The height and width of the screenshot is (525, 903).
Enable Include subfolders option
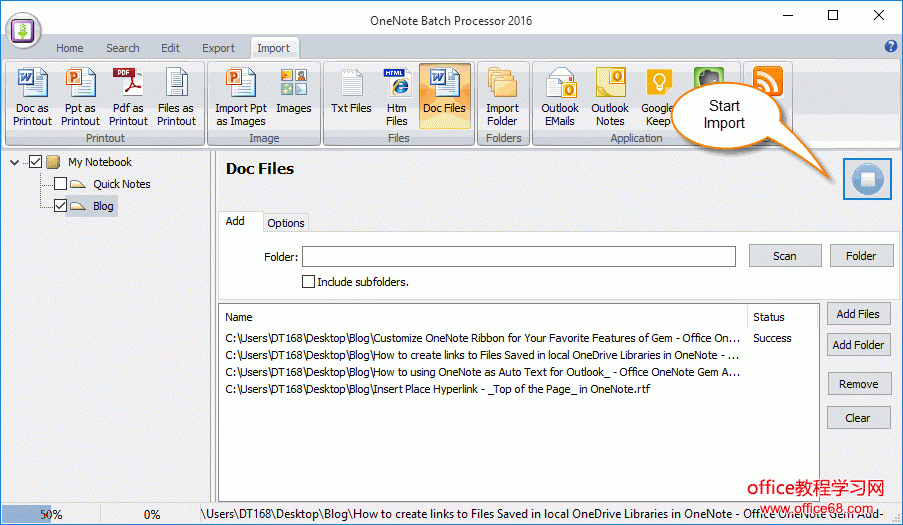tap(308, 282)
